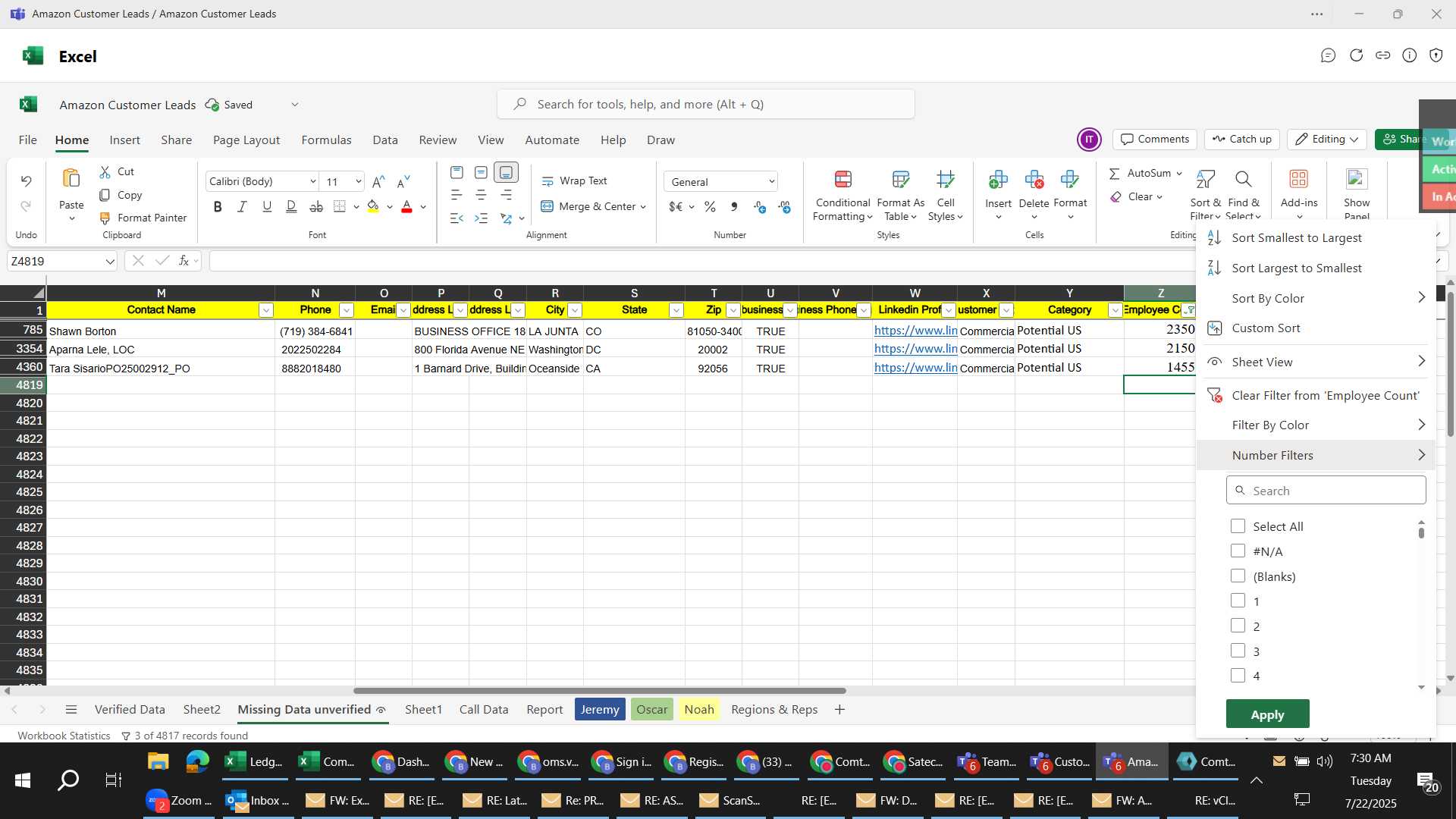
Task: Open Format As Table
Action: click(901, 196)
